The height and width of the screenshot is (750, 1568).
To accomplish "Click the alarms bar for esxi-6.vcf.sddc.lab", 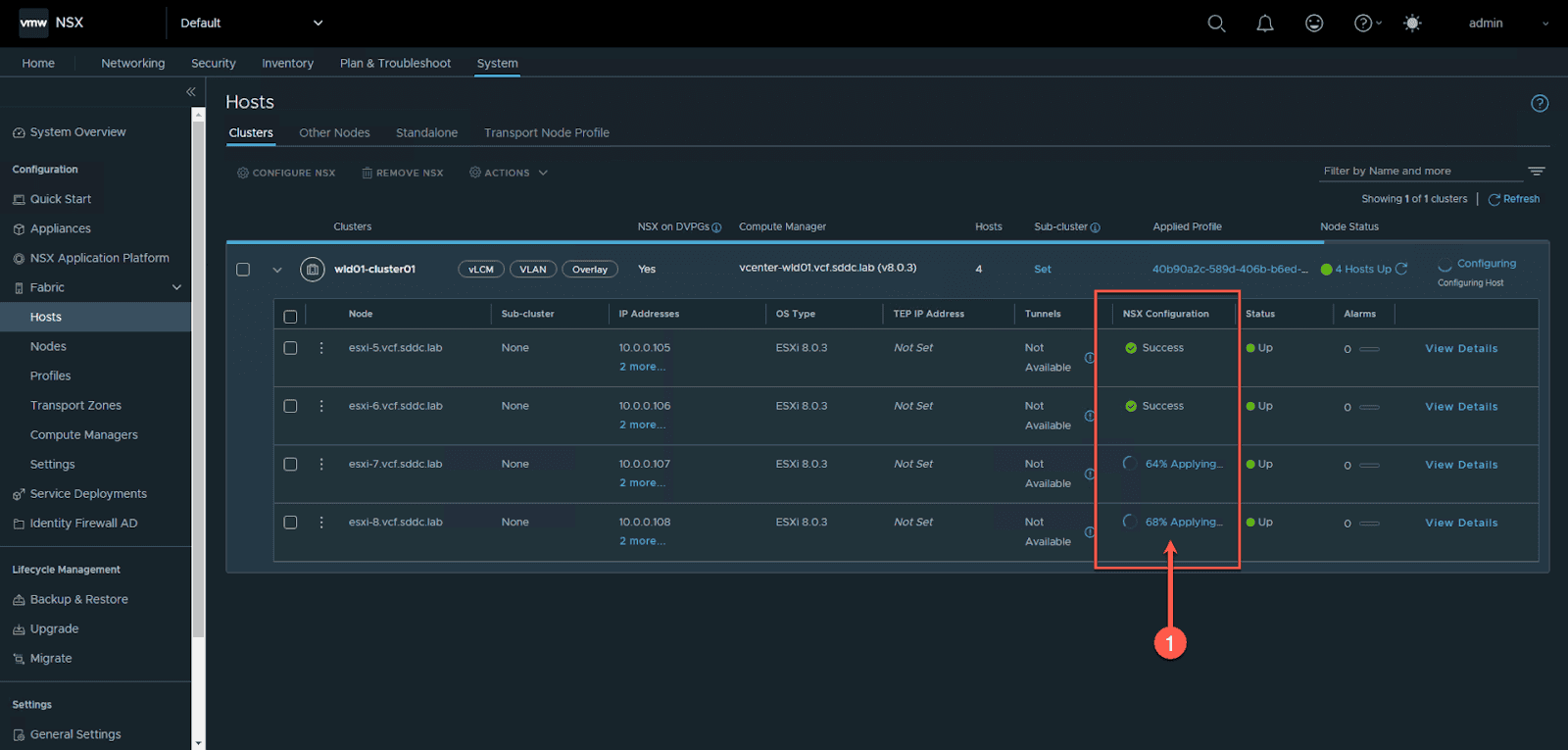I will click(1369, 408).
